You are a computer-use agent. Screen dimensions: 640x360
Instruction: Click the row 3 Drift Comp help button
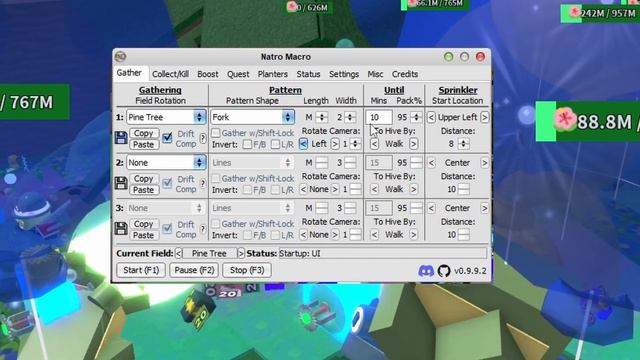(x=203, y=229)
